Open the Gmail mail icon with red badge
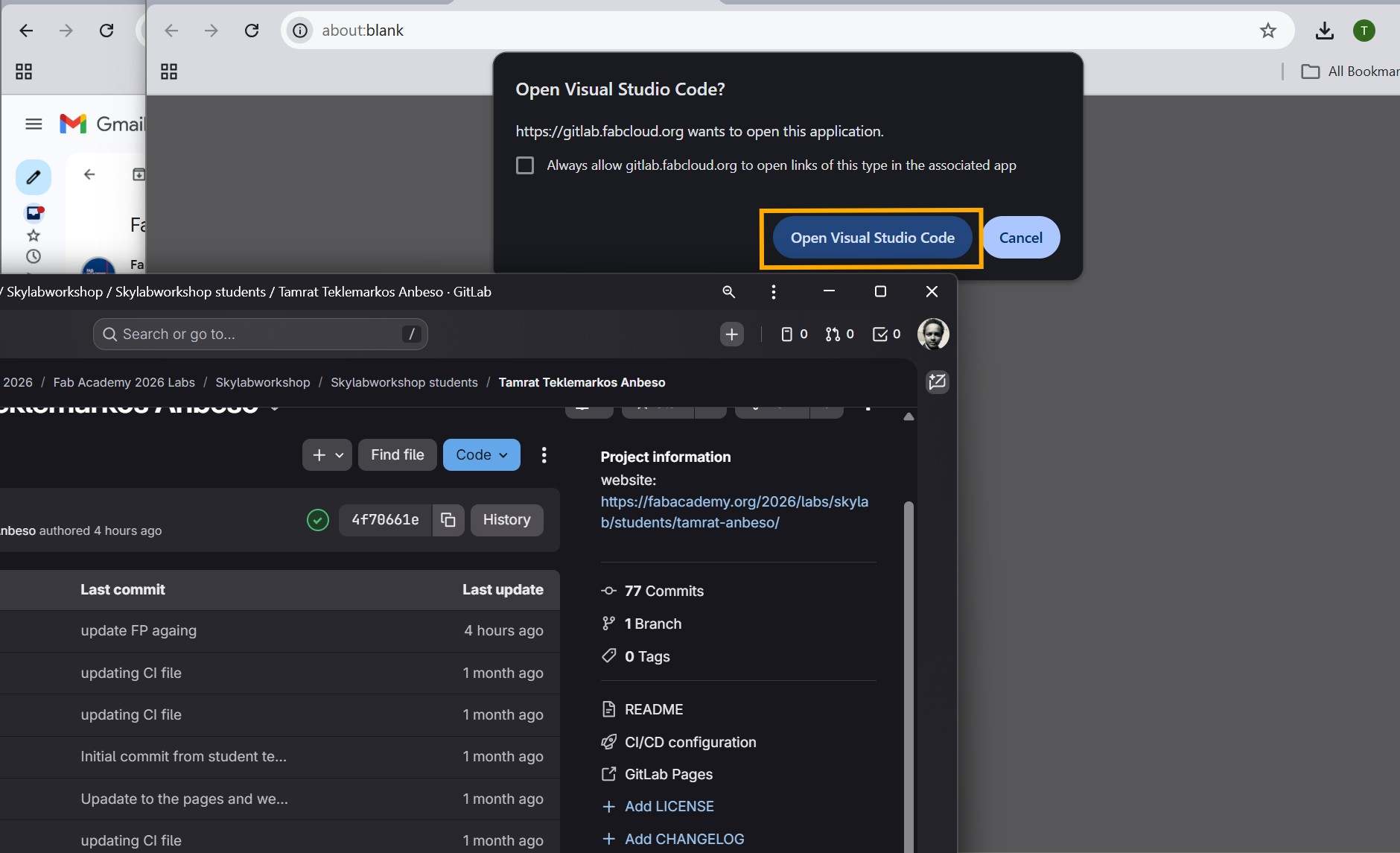The image size is (1400, 853). [34, 213]
